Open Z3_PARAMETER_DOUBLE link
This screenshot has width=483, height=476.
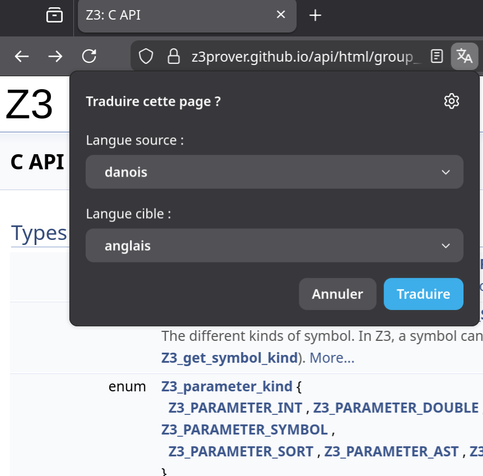[x=396, y=408]
